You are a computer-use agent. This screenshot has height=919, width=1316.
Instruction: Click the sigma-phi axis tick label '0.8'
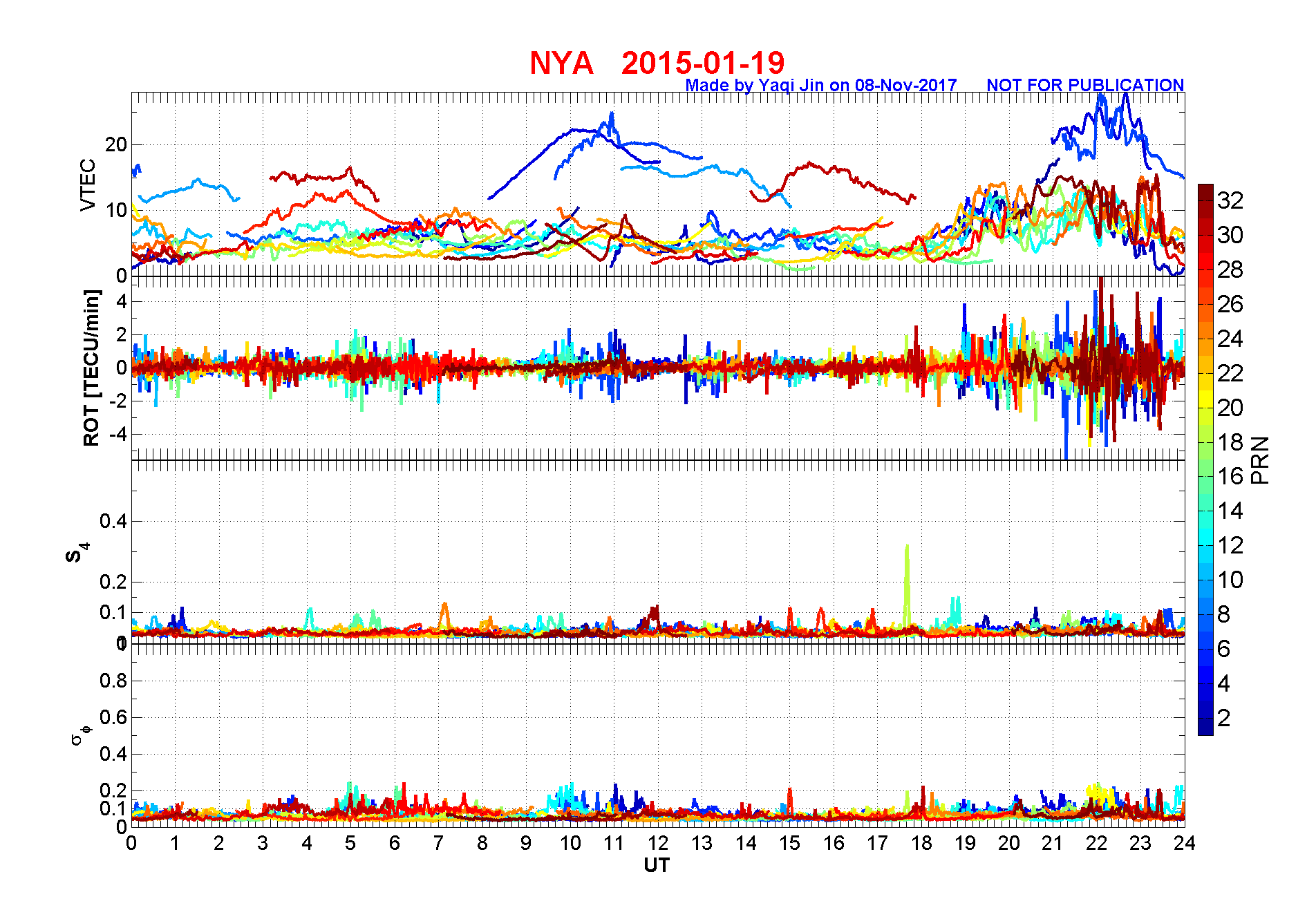pyautogui.click(x=113, y=681)
